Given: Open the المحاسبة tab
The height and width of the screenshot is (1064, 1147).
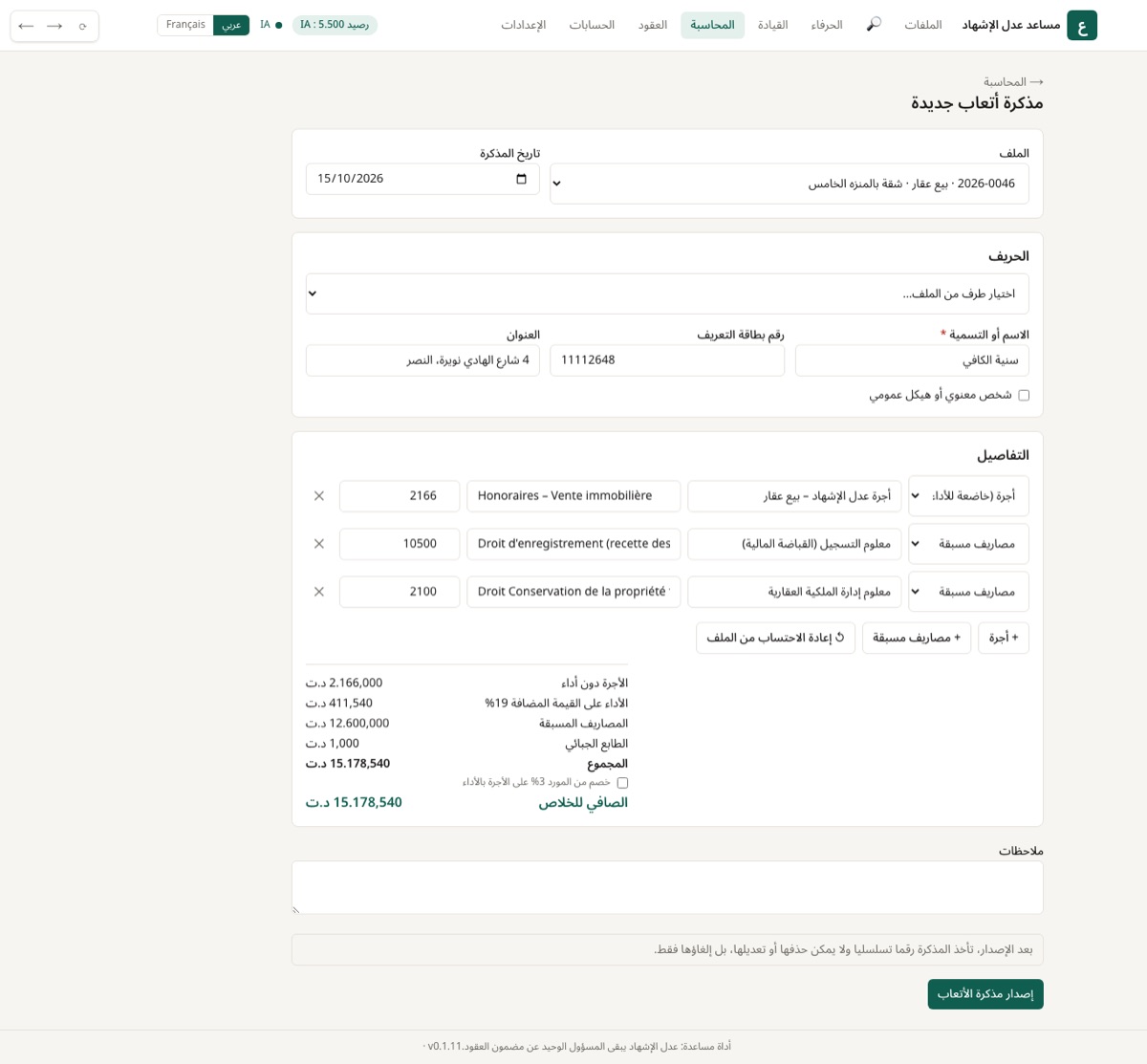Looking at the screenshot, I should click(x=712, y=25).
